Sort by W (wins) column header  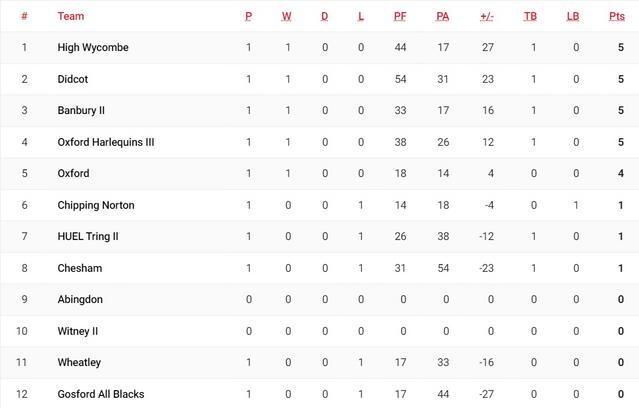coord(287,16)
